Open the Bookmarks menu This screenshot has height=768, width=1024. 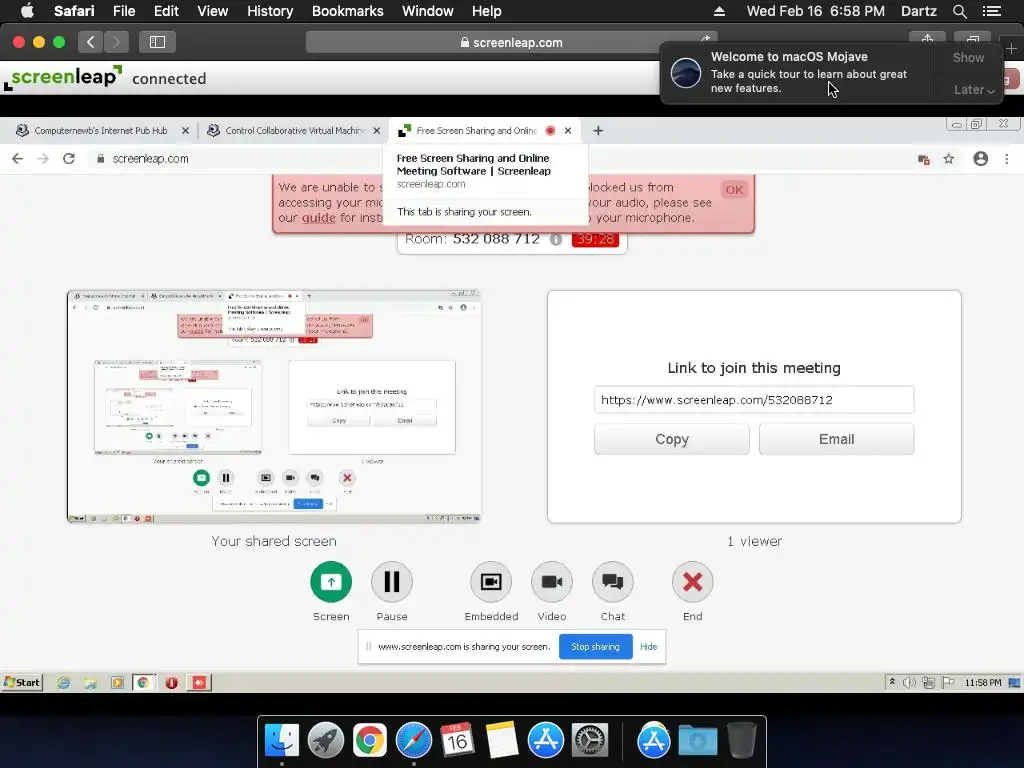click(x=347, y=11)
